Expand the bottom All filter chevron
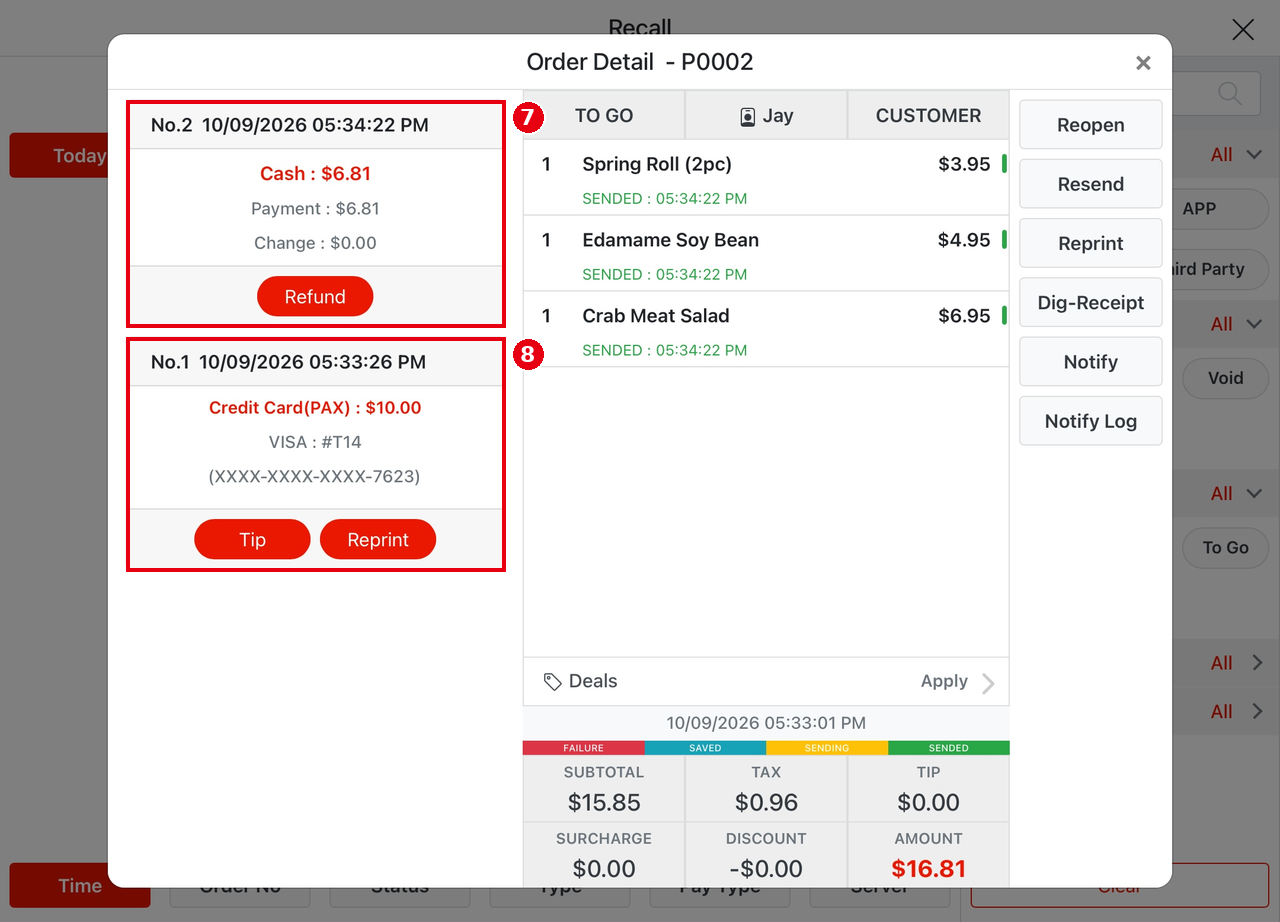Image resolution: width=1280 pixels, height=922 pixels. click(x=1258, y=712)
